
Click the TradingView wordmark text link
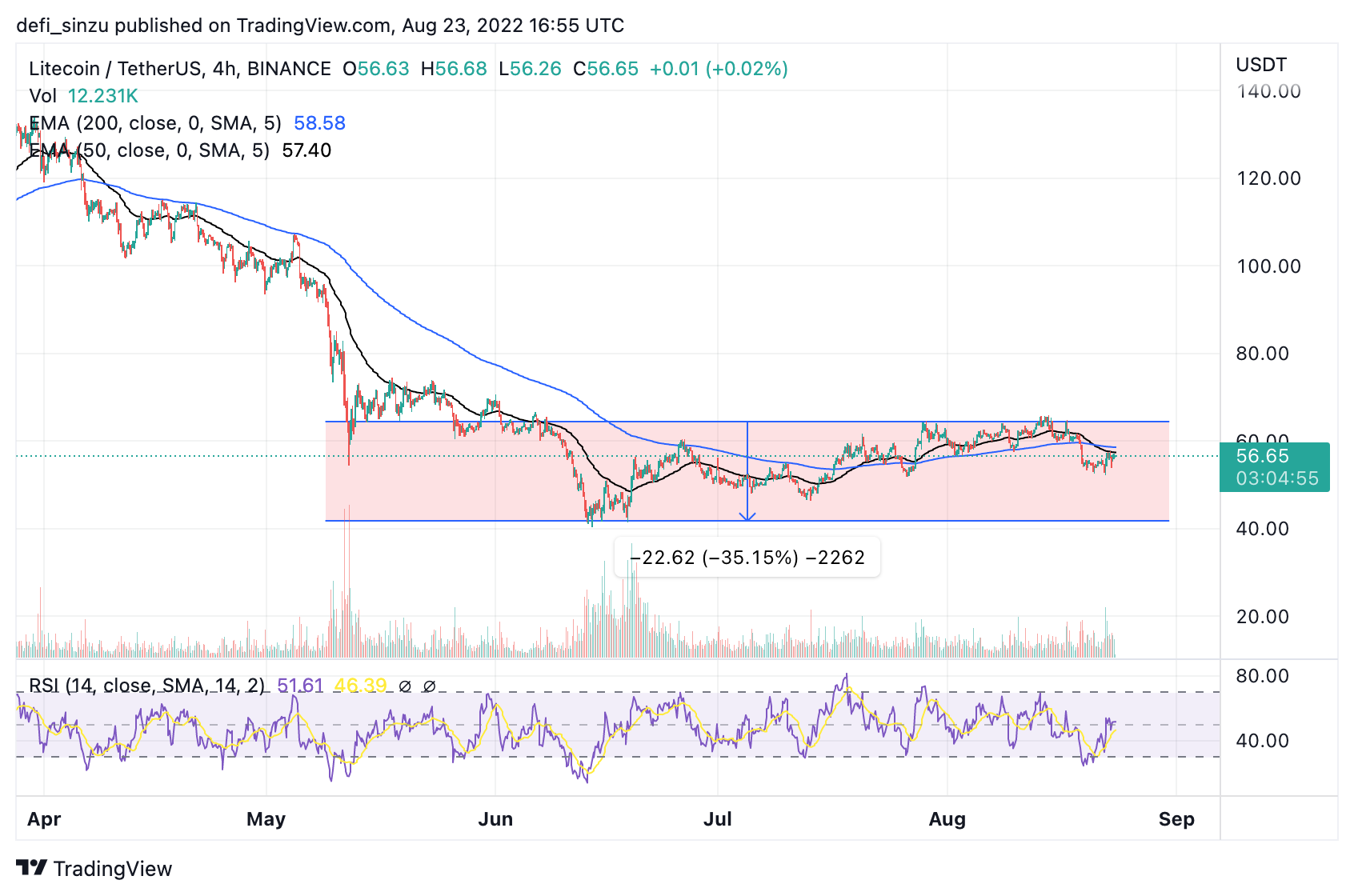[x=113, y=869]
